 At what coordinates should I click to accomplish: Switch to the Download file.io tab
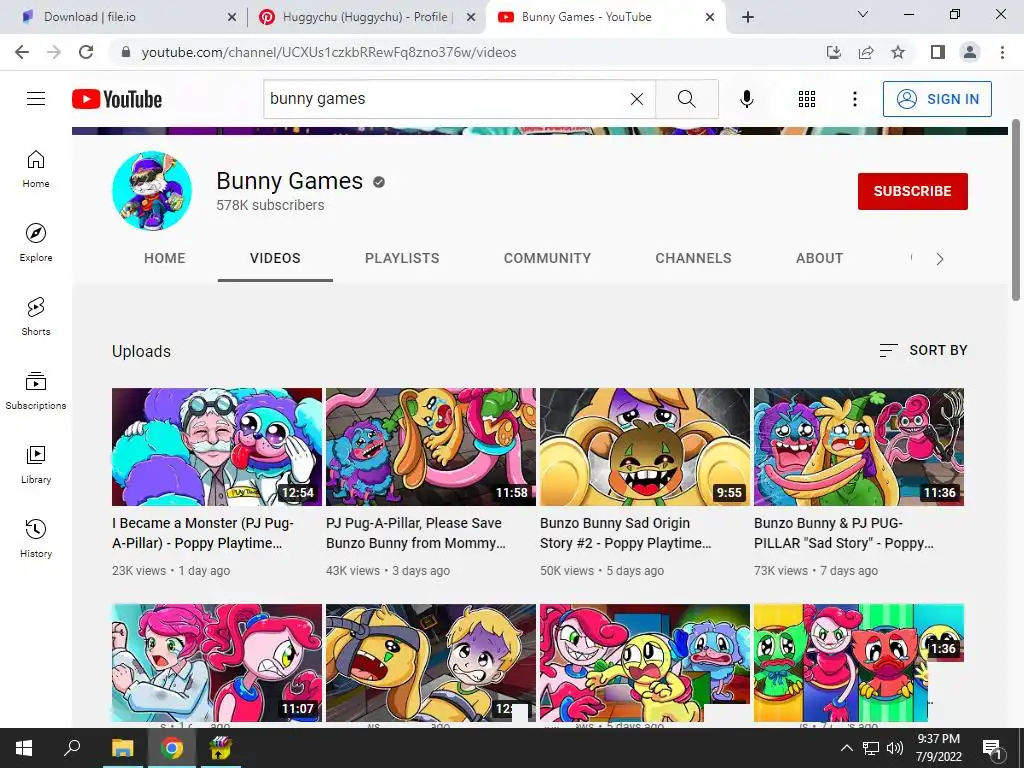pyautogui.click(x=124, y=17)
